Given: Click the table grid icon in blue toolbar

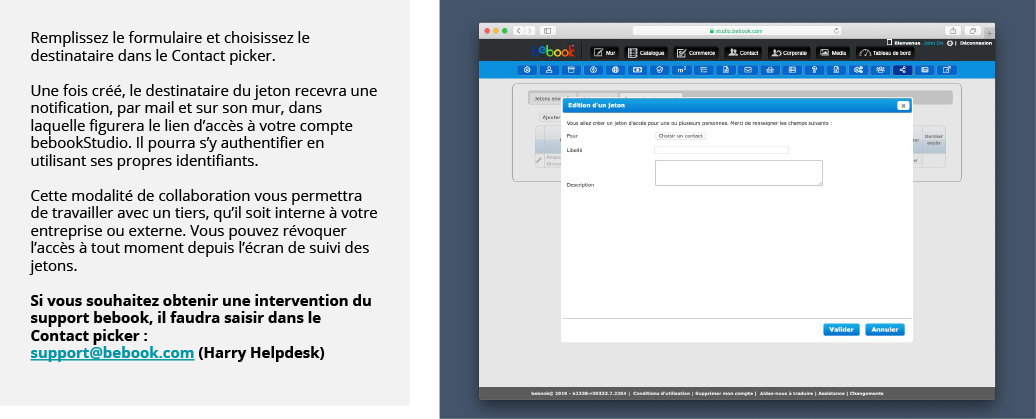Looking at the screenshot, I should click(792, 70).
